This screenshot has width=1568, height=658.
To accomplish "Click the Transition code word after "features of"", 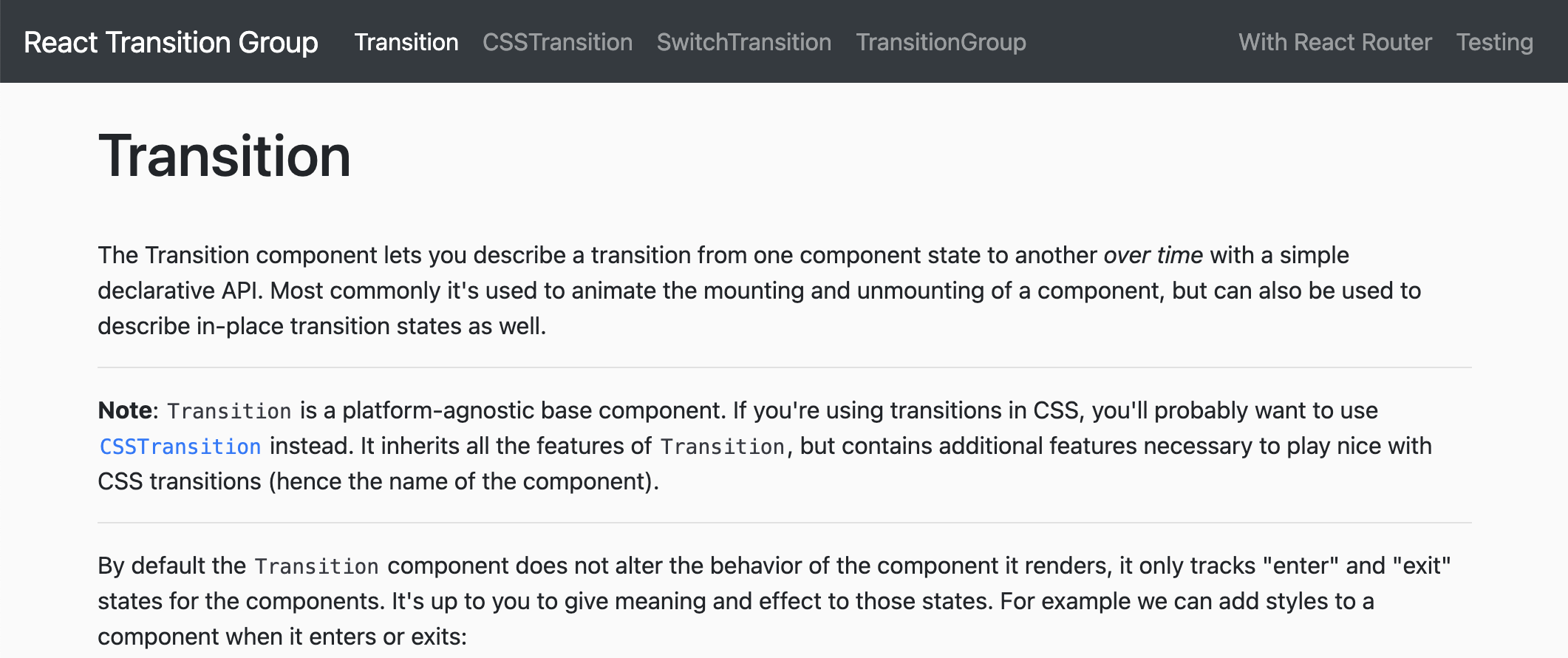I will 722,447.
